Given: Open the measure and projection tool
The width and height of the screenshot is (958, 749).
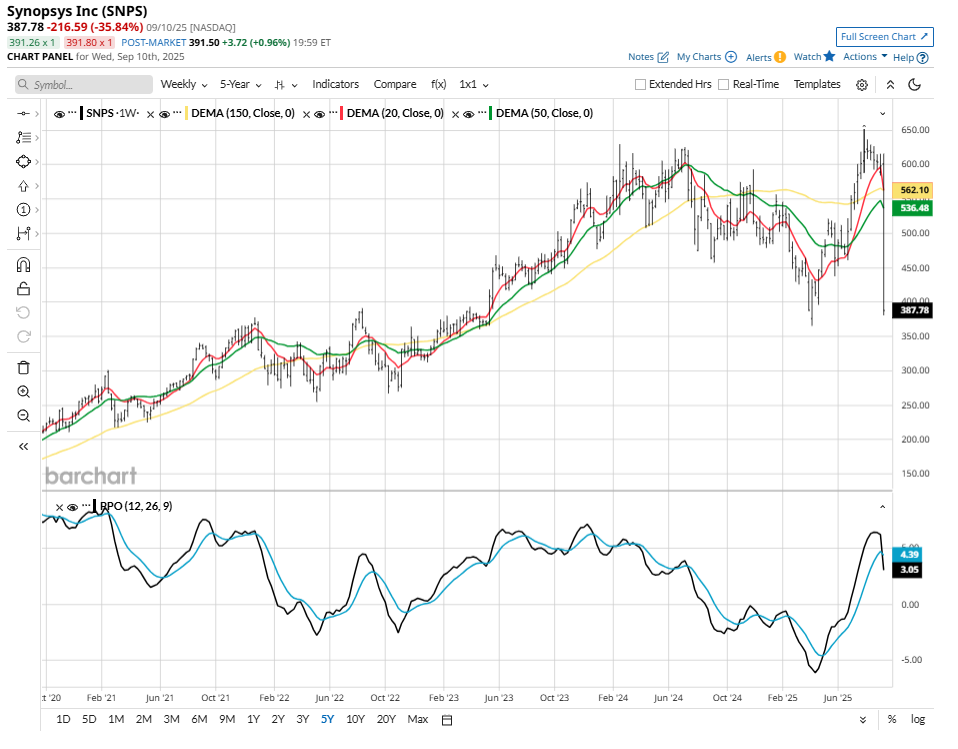Looking at the screenshot, I should click(x=23, y=233).
